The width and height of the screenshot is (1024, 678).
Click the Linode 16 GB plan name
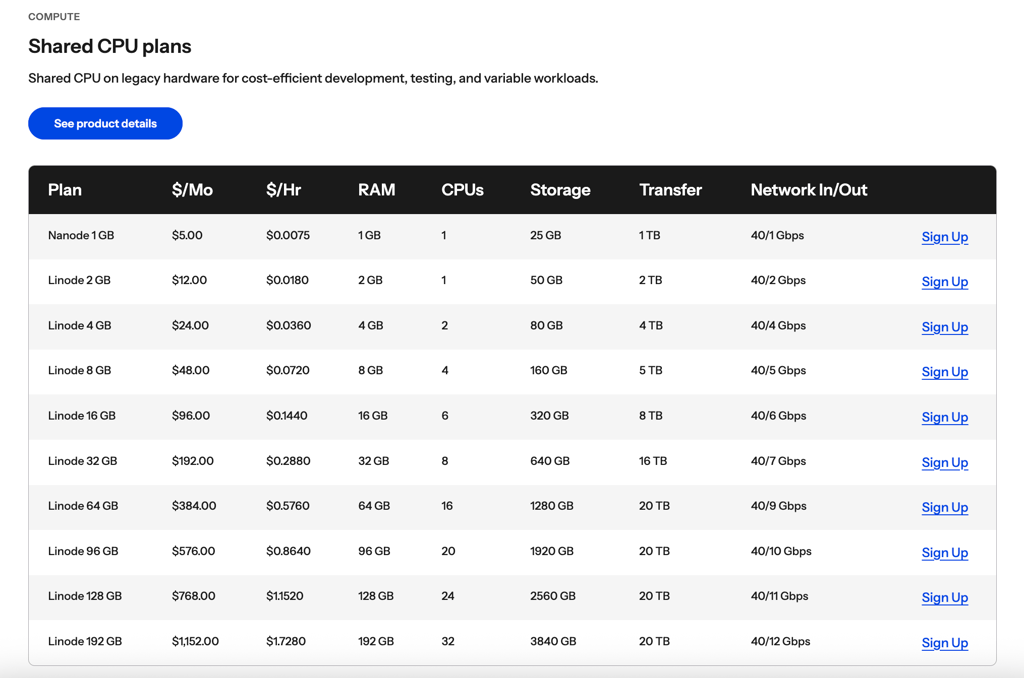82,415
